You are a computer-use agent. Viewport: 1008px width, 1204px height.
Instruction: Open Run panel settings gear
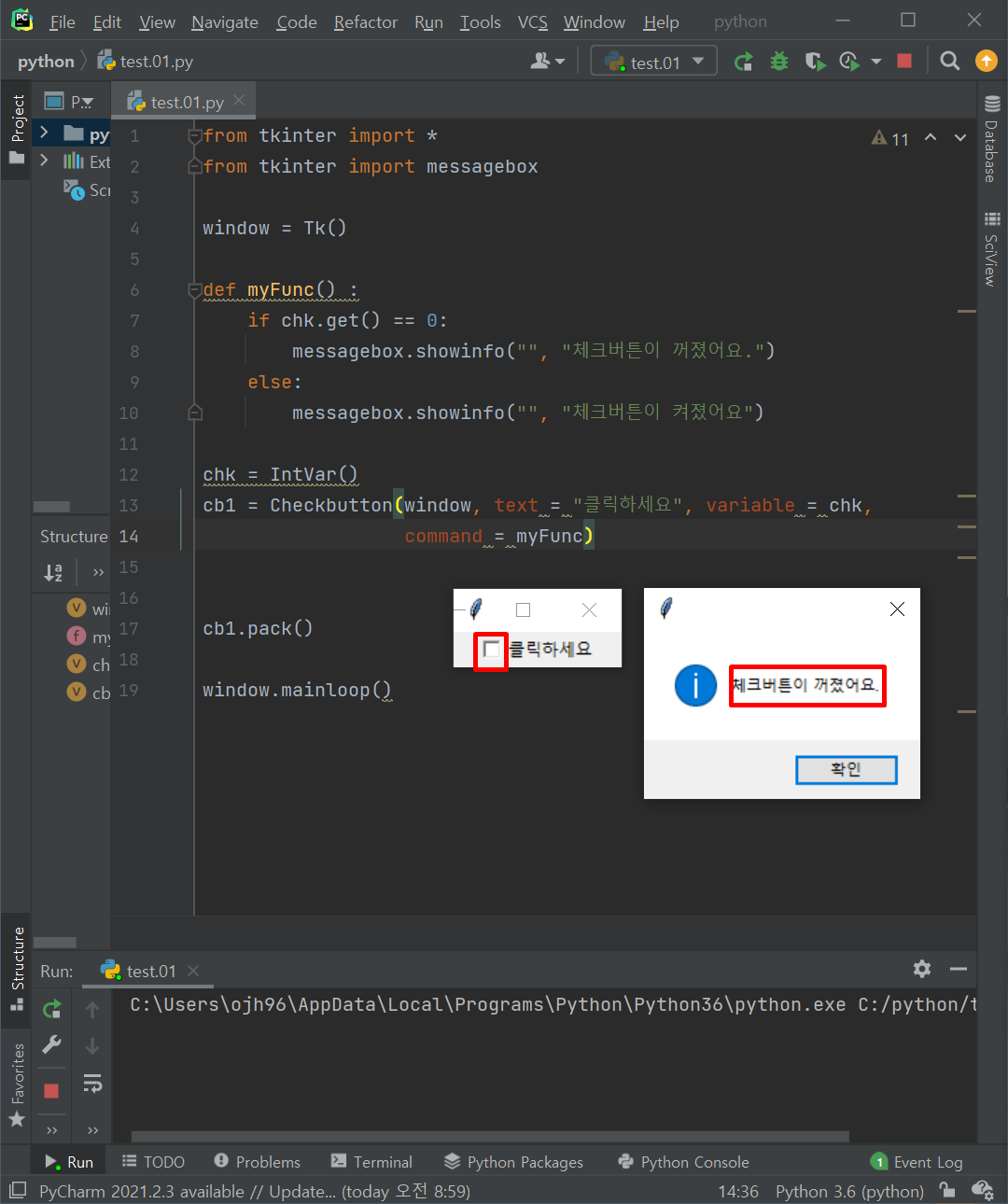pos(922,969)
